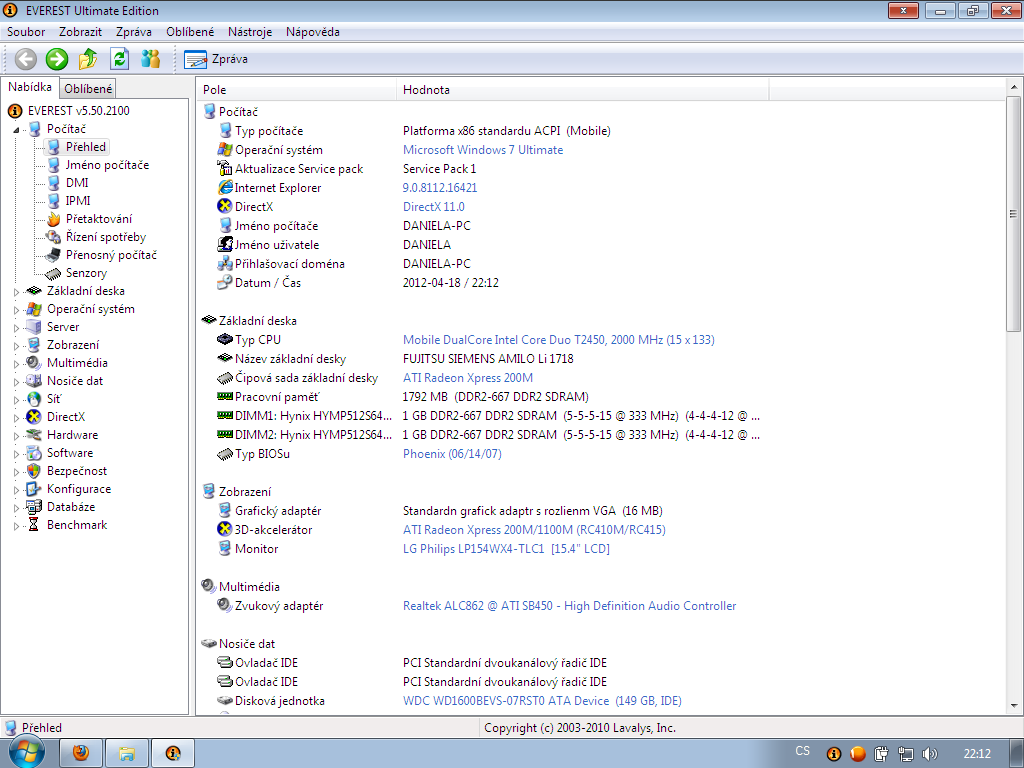
Task: Open the LG Philips LP154WX4-TLC1 monitor link
Action: tap(506, 549)
